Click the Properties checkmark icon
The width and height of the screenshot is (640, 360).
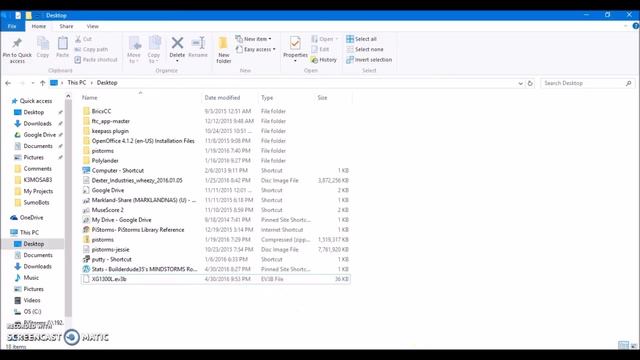point(295,43)
